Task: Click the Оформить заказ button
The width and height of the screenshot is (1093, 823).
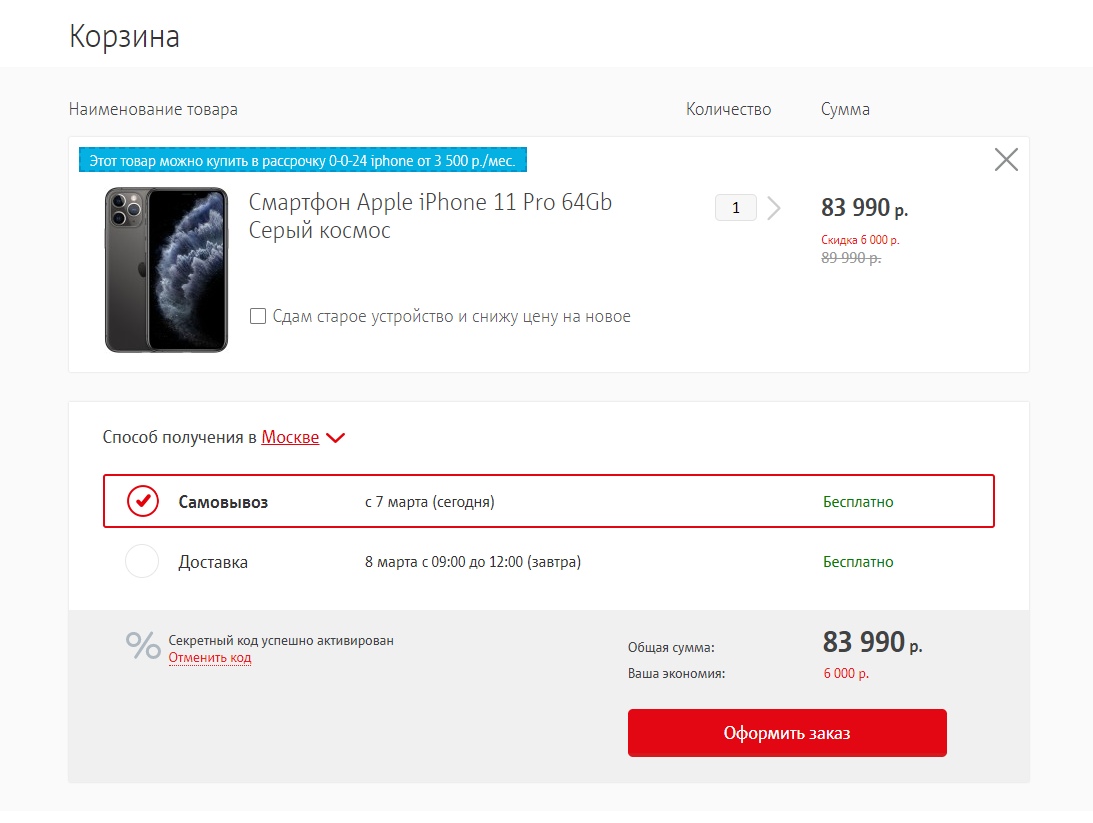Action: pyautogui.click(x=787, y=732)
